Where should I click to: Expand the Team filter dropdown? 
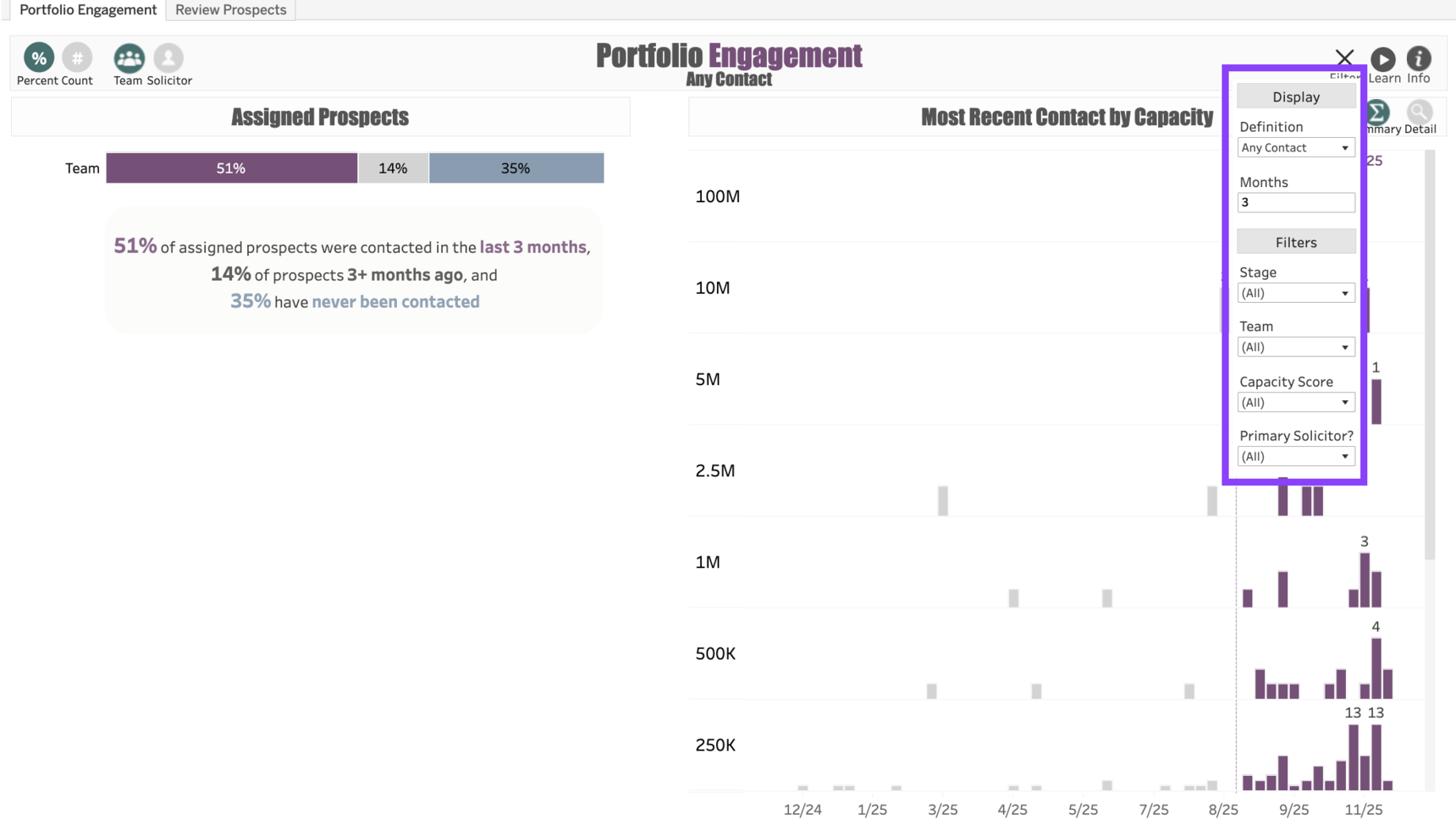click(x=1295, y=348)
